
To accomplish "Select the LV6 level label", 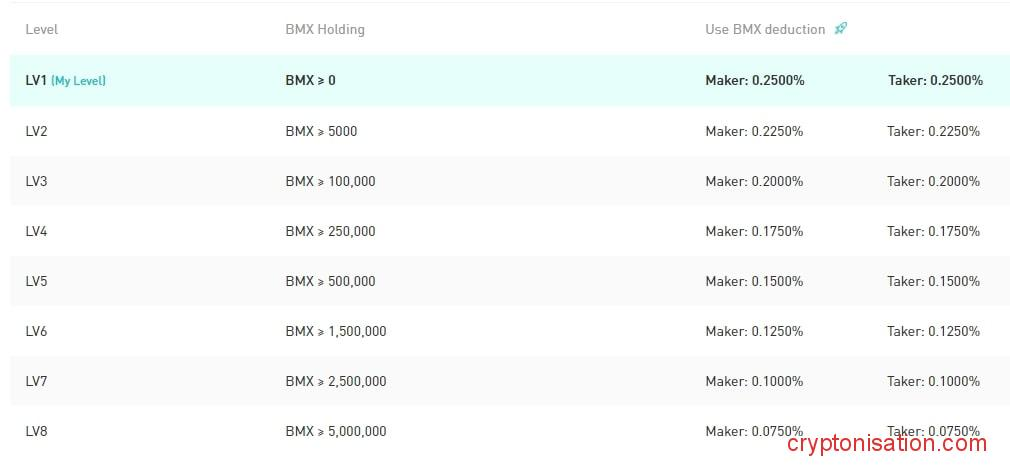I will [36, 331].
